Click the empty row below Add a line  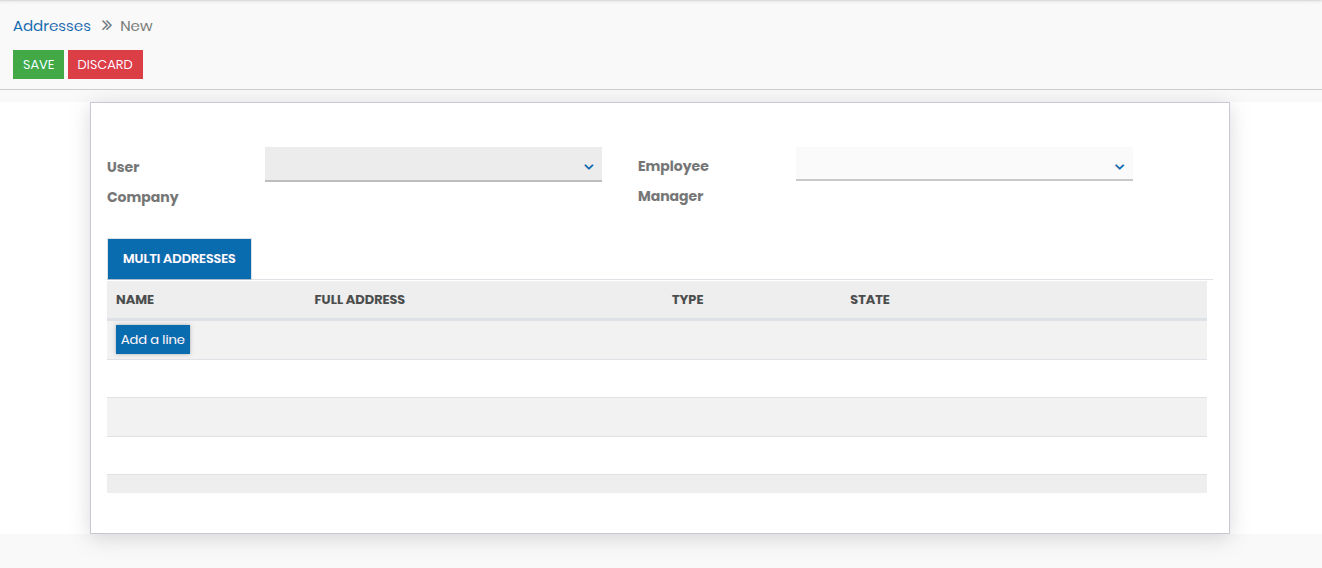[656, 378]
